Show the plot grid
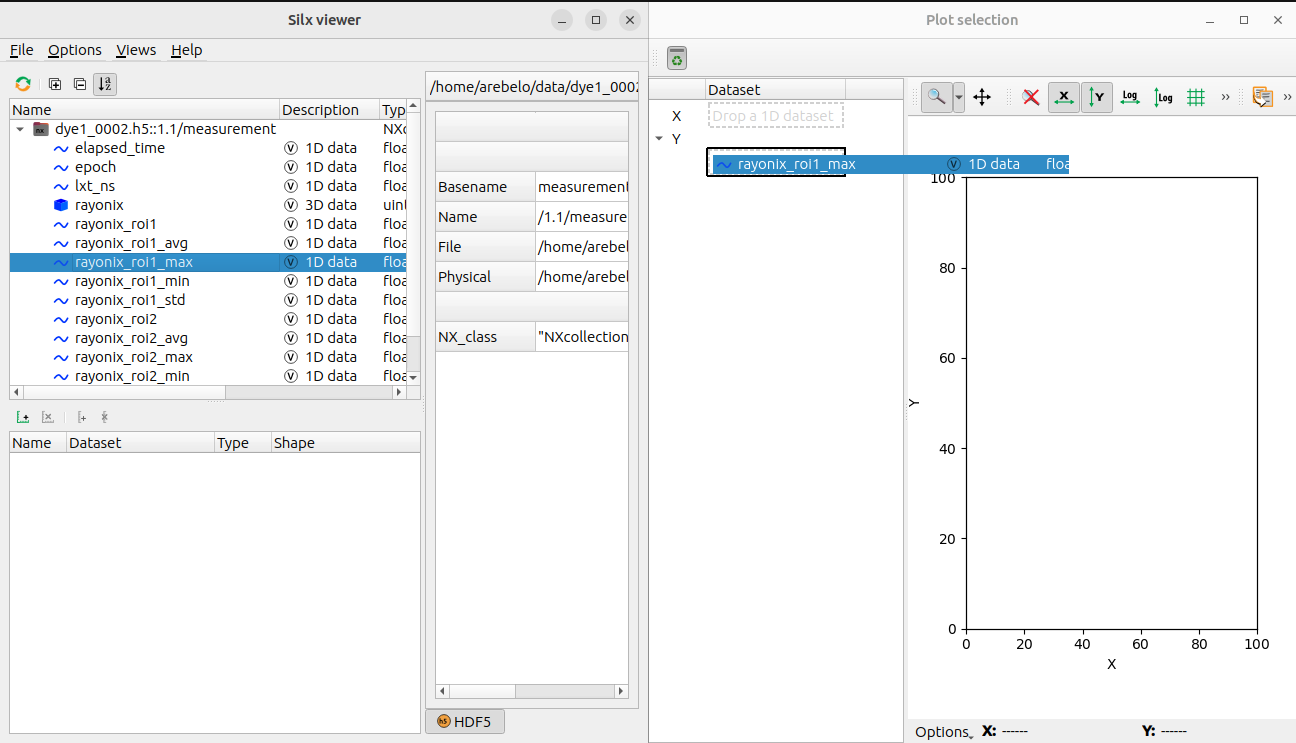Image resolution: width=1296 pixels, height=743 pixels. click(x=1195, y=98)
